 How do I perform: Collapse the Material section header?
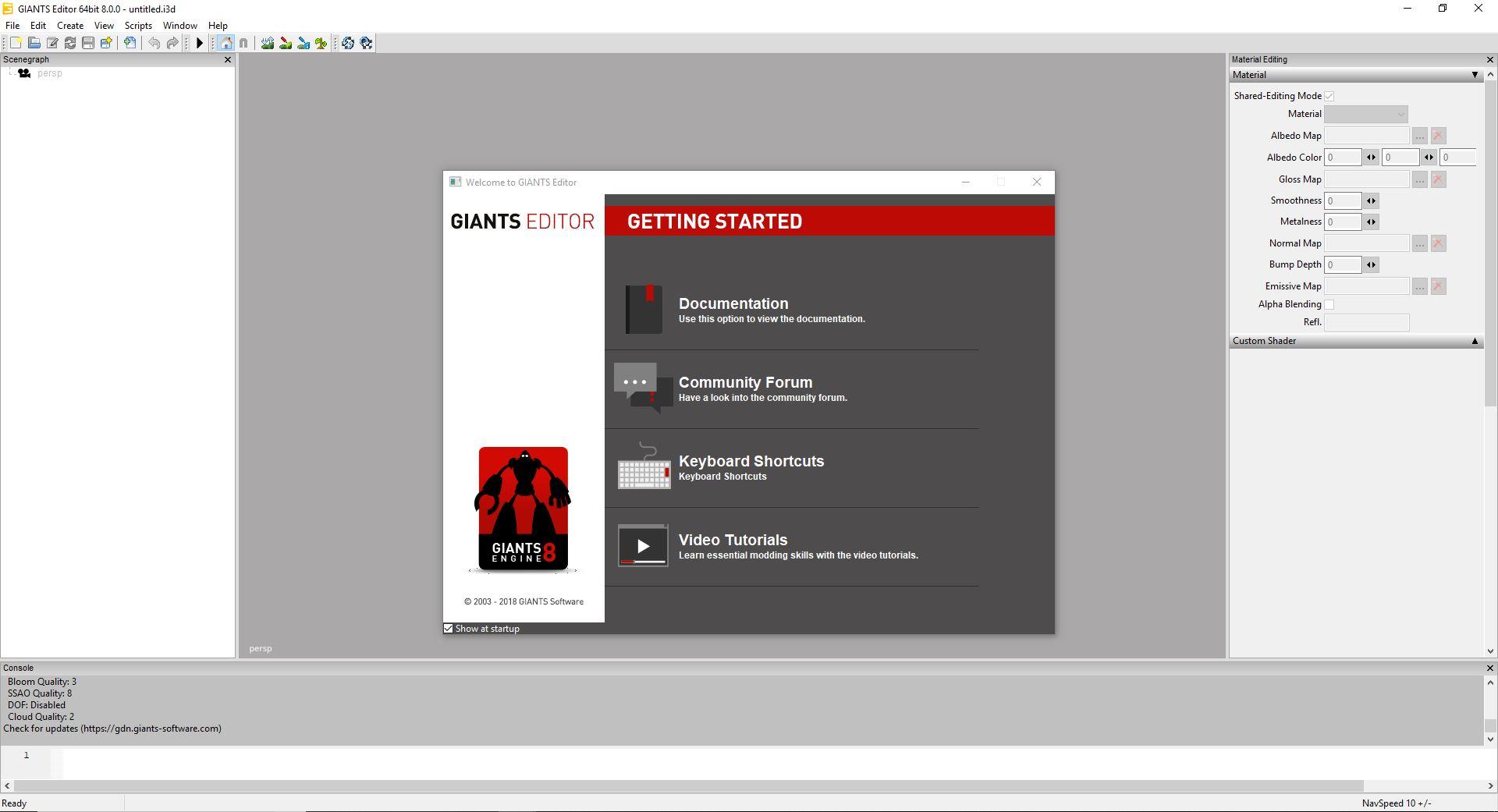1475,75
